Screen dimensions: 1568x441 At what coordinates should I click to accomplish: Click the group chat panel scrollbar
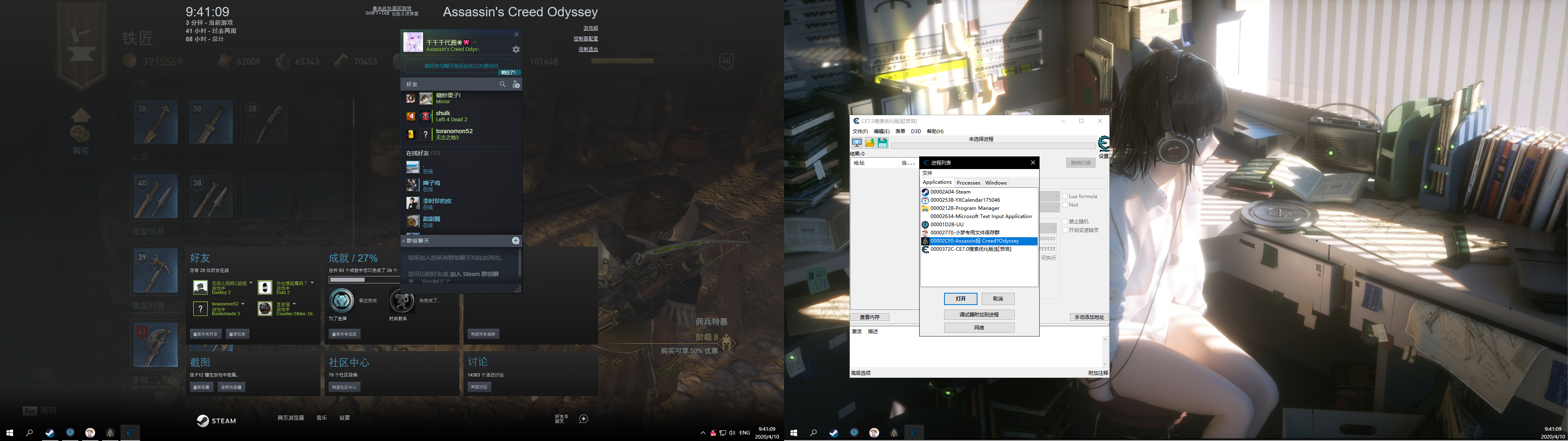(519, 263)
